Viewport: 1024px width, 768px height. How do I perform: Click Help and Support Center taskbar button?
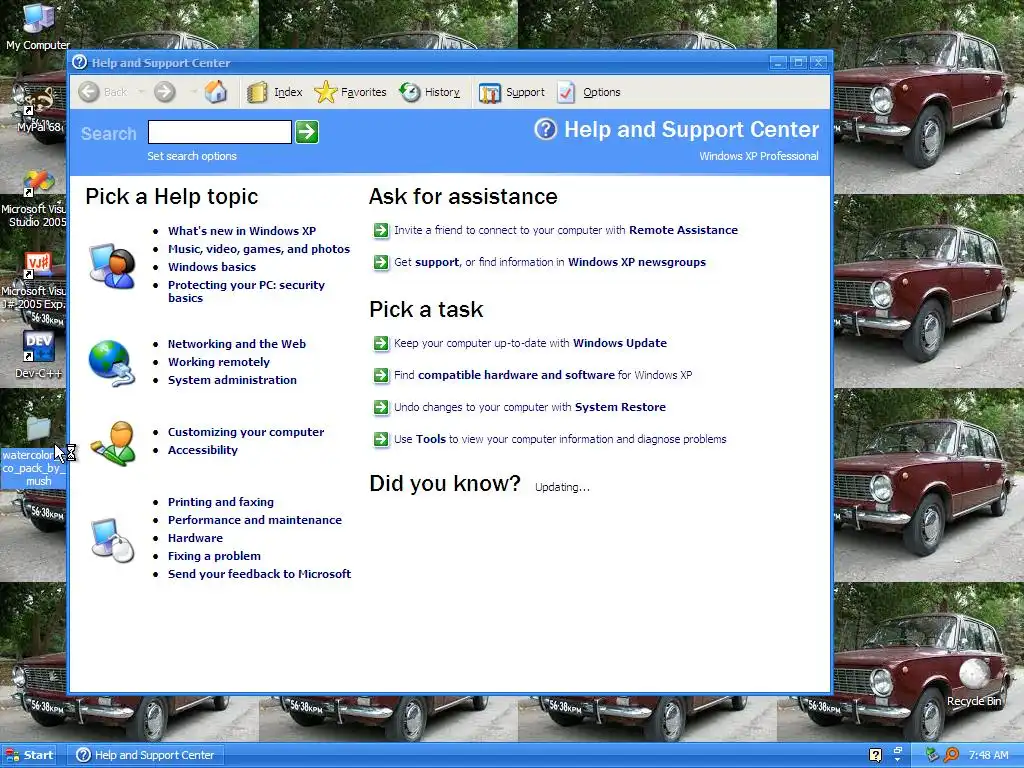[x=146, y=755]
